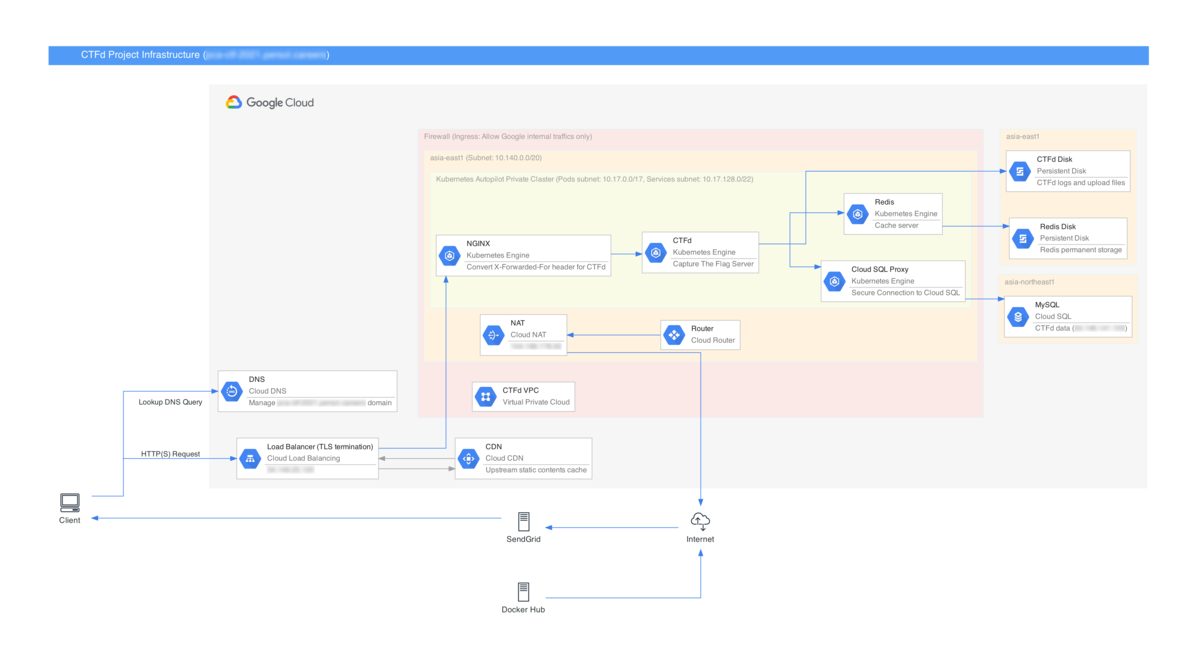The height and width of the screenshot is (664, 1200).
Task: Click 'Convert X-Forwarded-For header for CTFd' text
Action: 536,267
